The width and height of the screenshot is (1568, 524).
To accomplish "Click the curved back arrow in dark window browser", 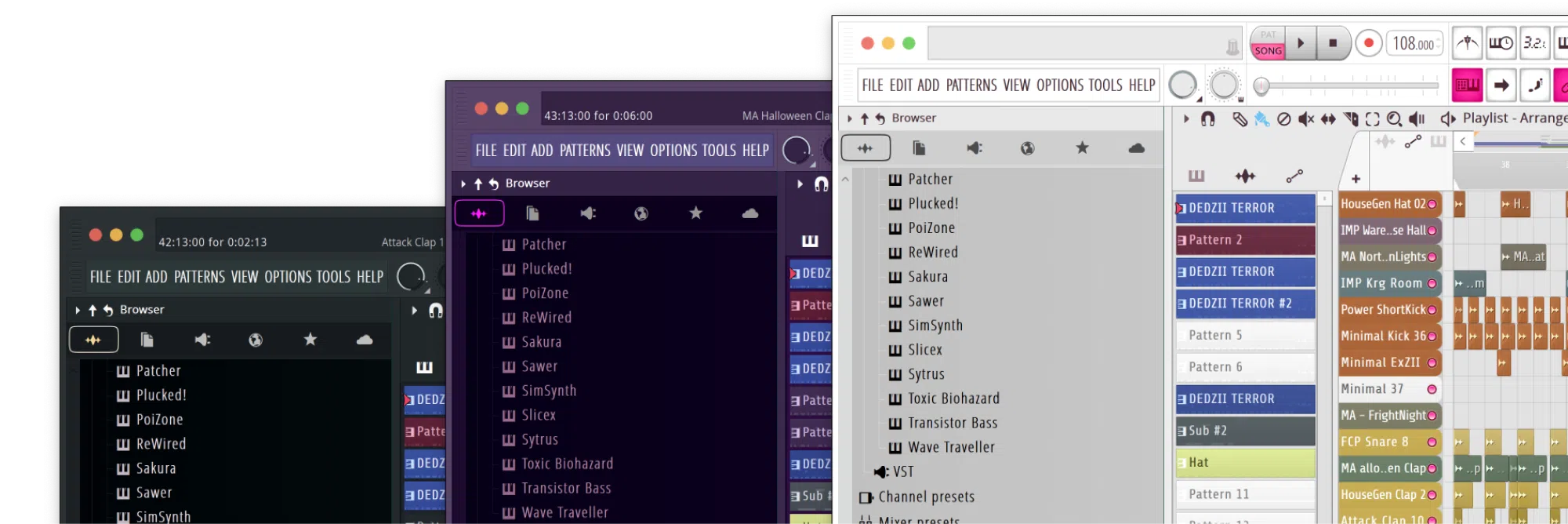I will coord(107,311).
